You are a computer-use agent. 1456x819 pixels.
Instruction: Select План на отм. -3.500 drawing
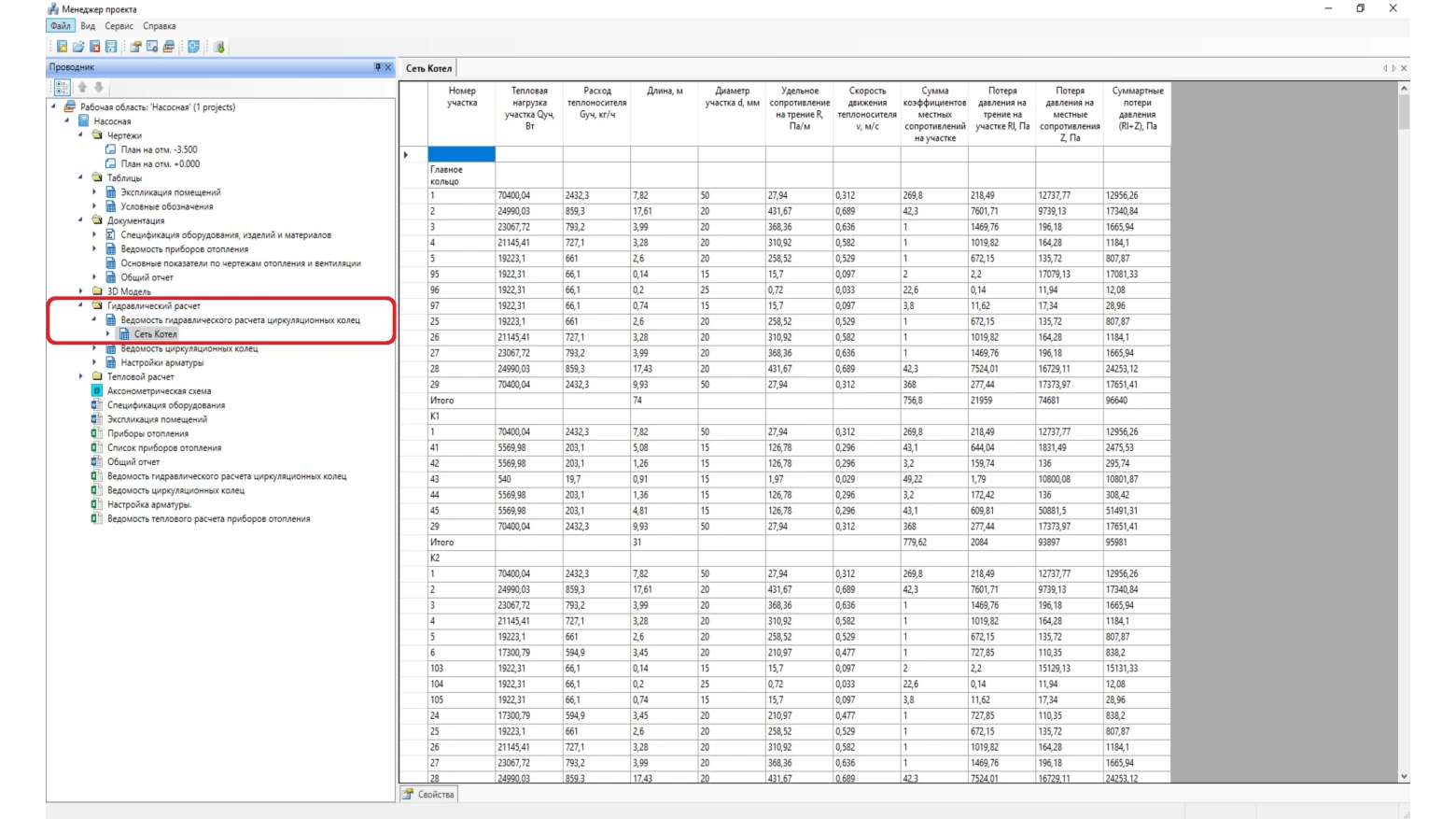click(159, 149)
